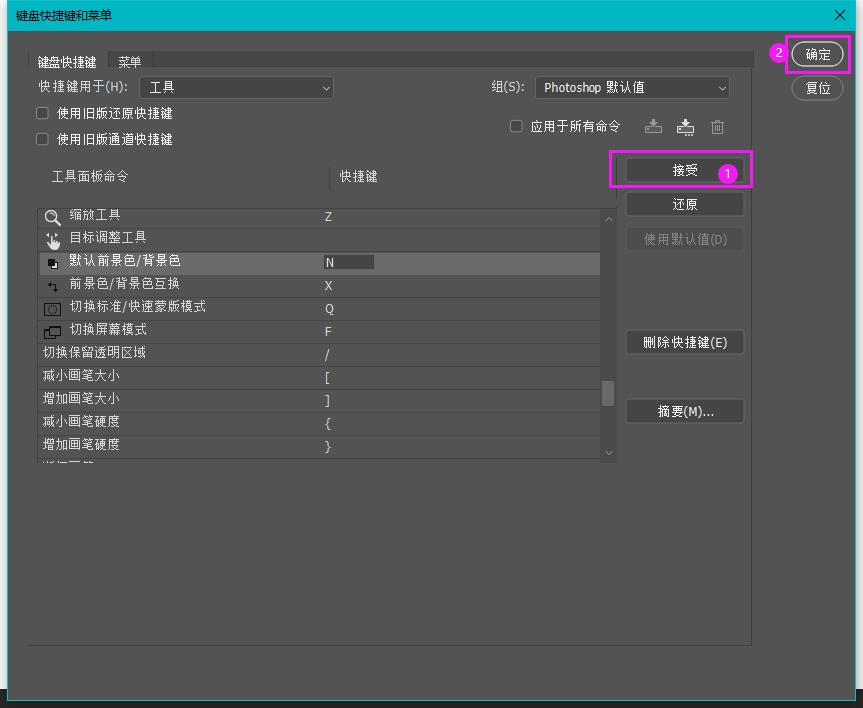Check the apply to all commands box
Screen dimensions: 863x708
click(x=516, y=126)
